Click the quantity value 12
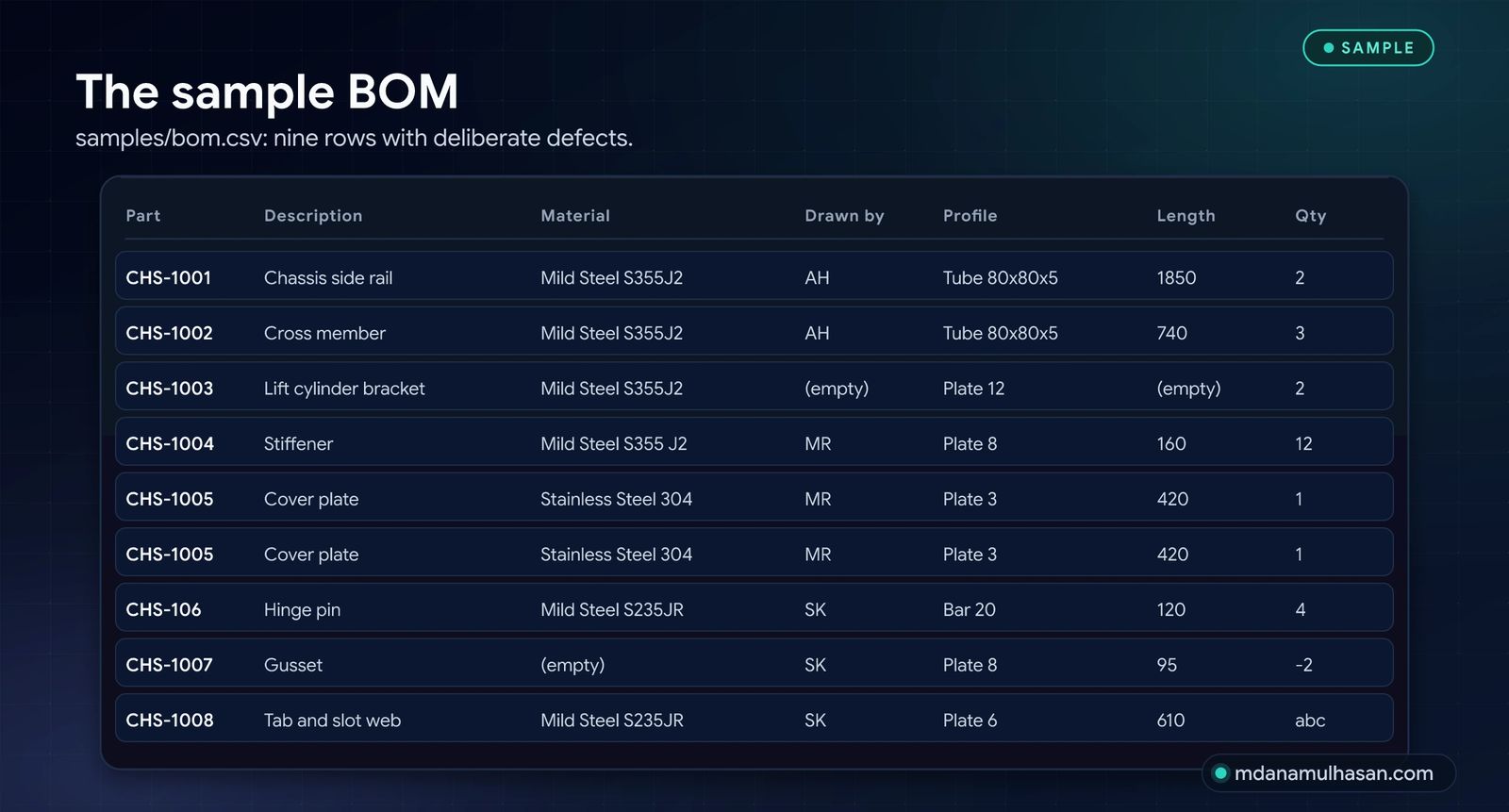The image size is (1509, 812). pos(1303,444)
